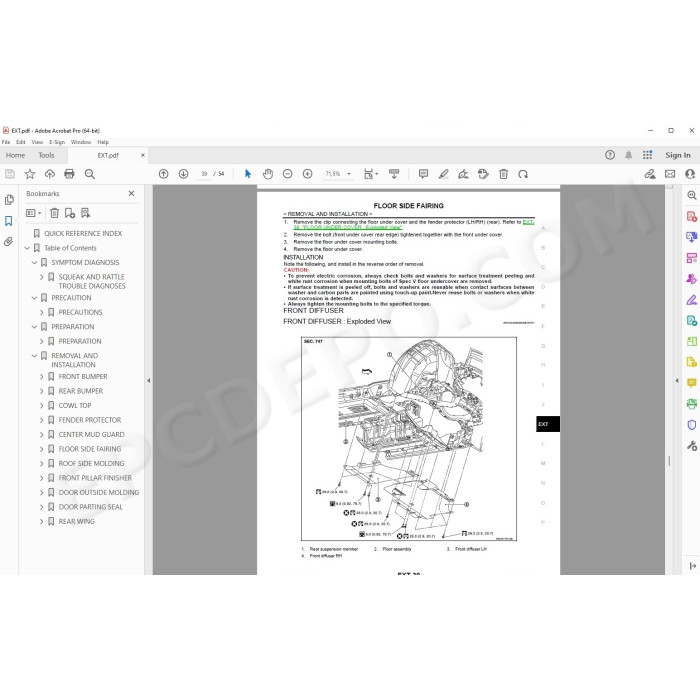The height and width of the screenshot is (700, 700).
Task: Open Page Thumbnails panel icon
Action: pyautogui.click(x=9, y=200)
